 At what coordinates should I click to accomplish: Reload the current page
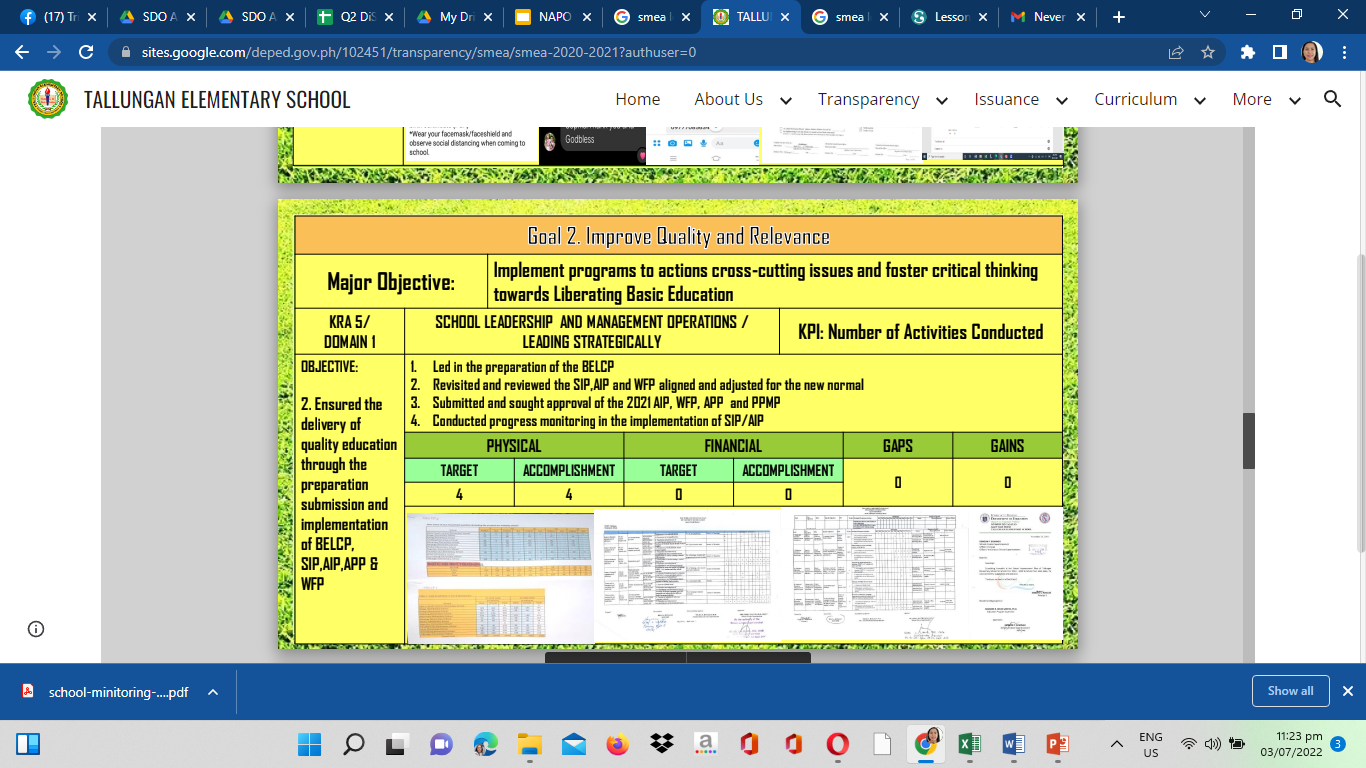(x=86, y=52)
